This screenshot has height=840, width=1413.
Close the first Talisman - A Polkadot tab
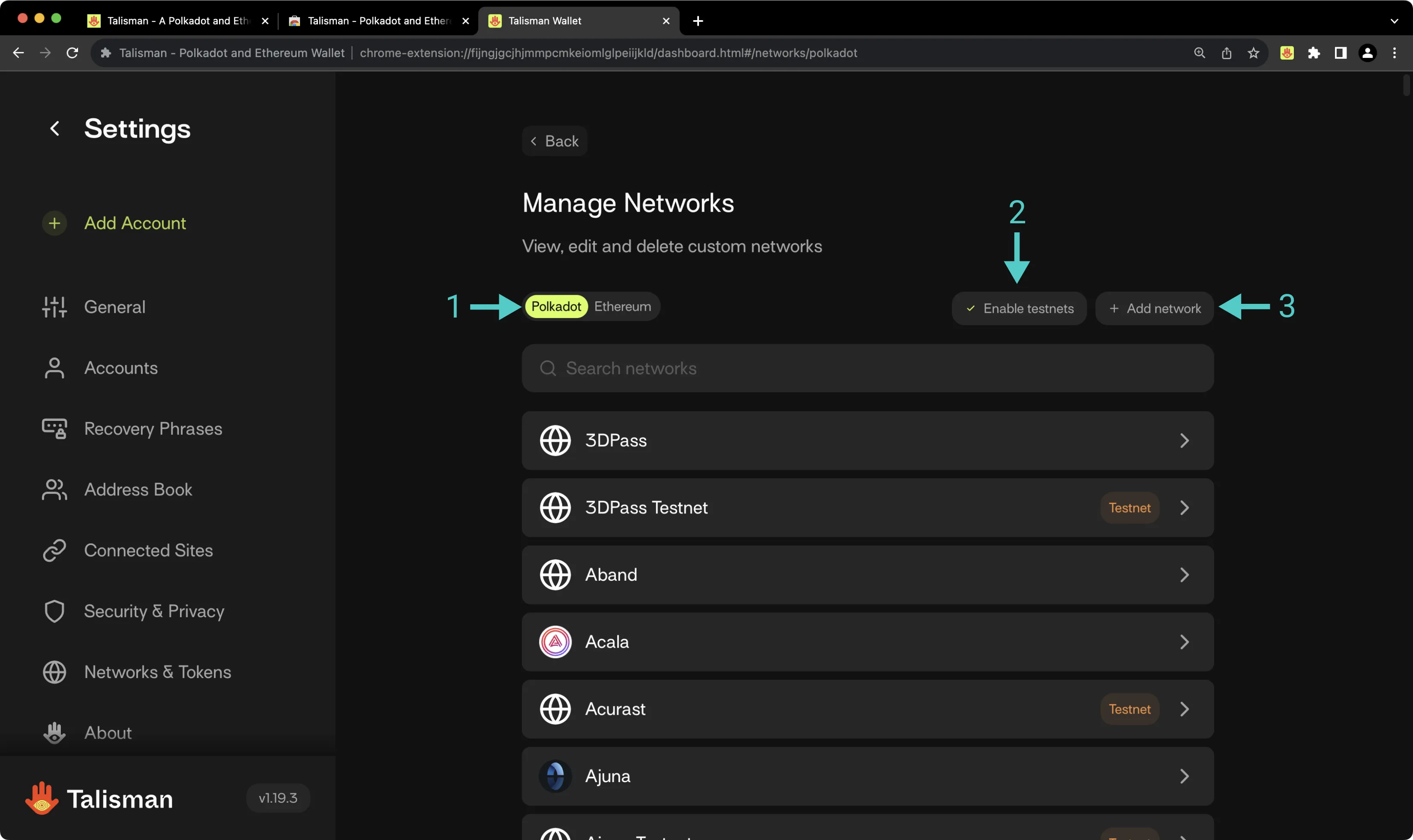(x=265, y=21)
